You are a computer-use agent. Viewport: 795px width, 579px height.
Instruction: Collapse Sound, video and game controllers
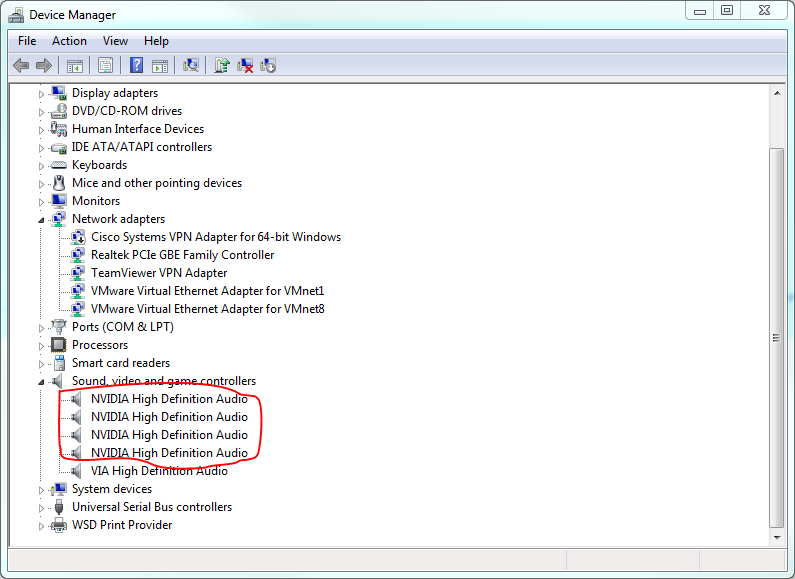tap(41, 382)
